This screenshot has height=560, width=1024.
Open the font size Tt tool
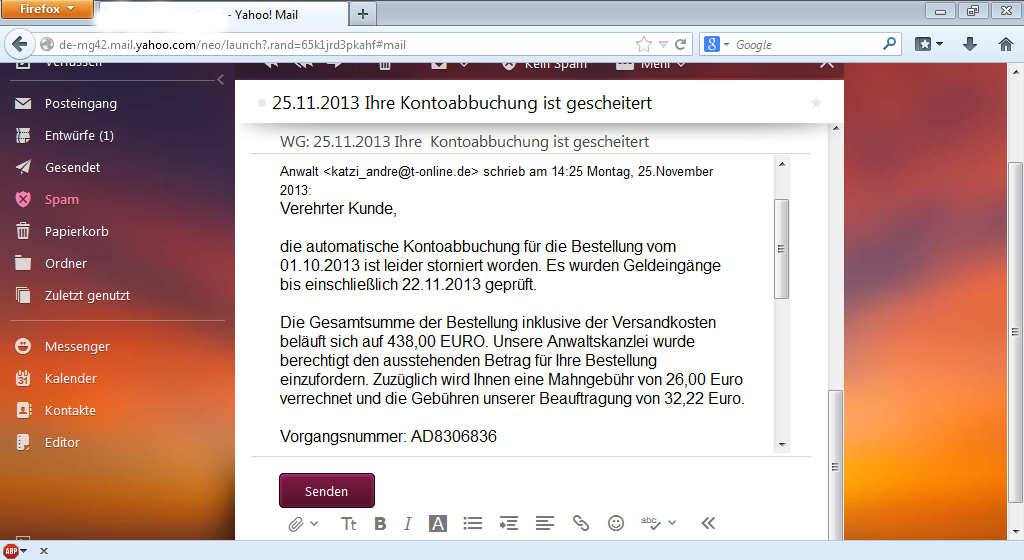point(349,523)
